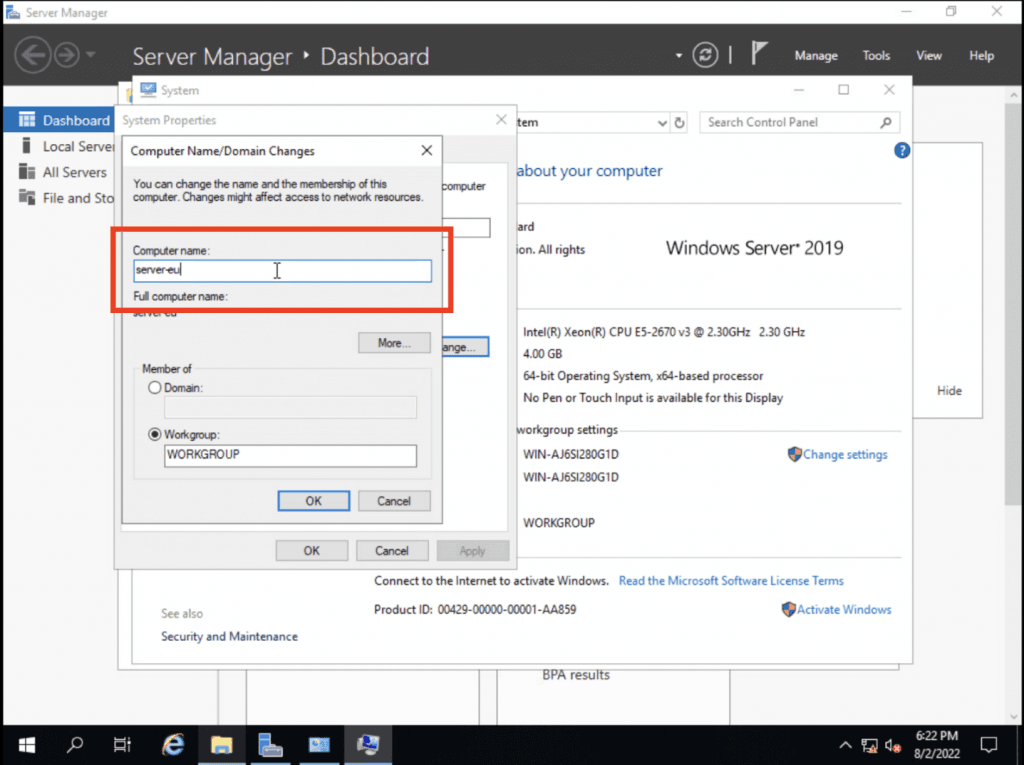Click the refresh icon in the System address bar

pos(679,121)
